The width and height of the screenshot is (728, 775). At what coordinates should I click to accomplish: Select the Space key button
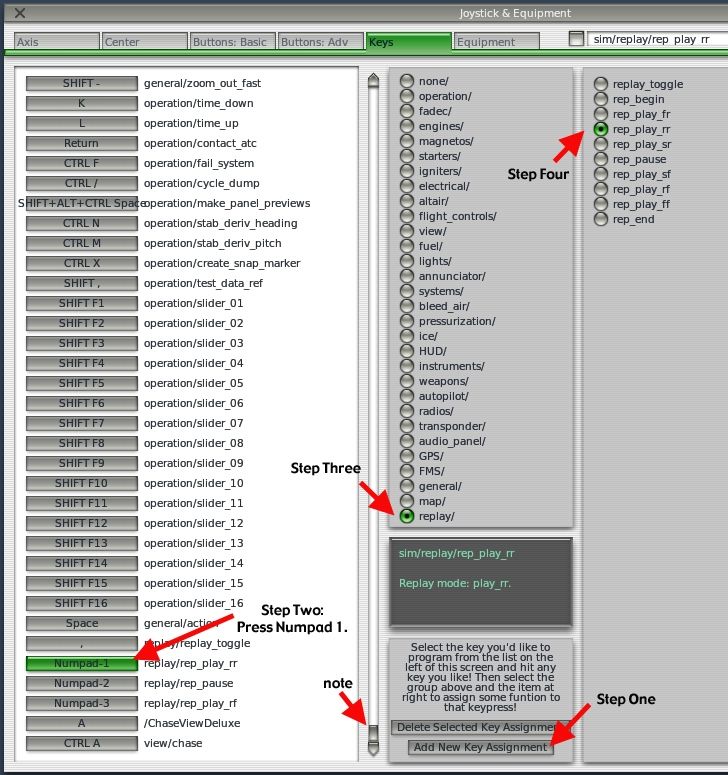pyautogui.click(x=82, y=623)
